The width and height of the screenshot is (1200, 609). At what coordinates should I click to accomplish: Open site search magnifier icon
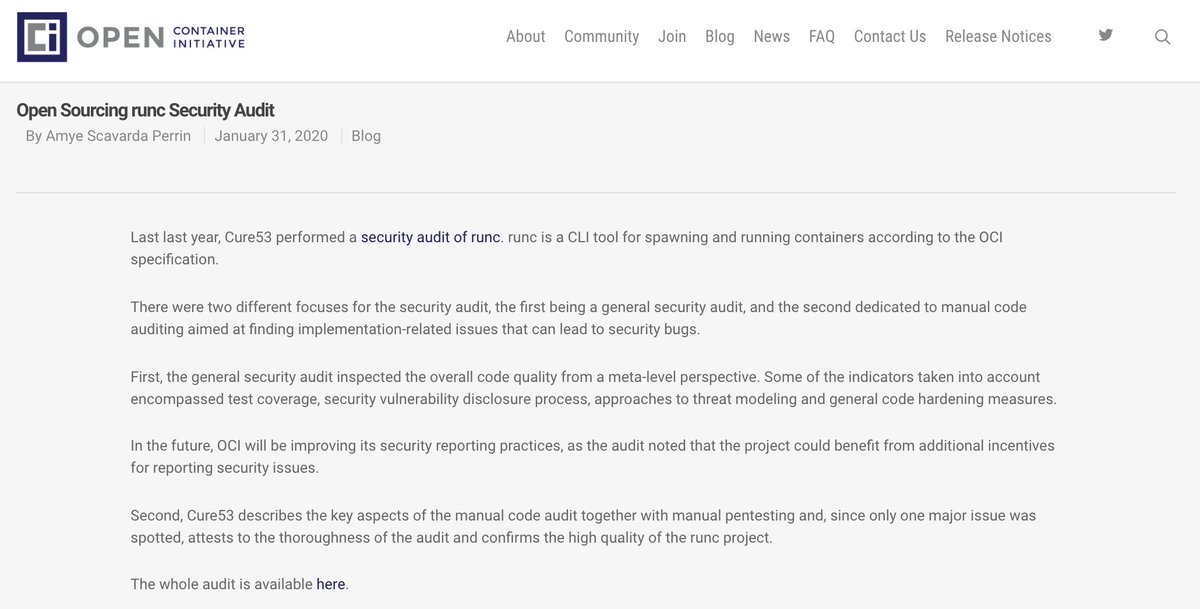click(x=1162, y=37)
